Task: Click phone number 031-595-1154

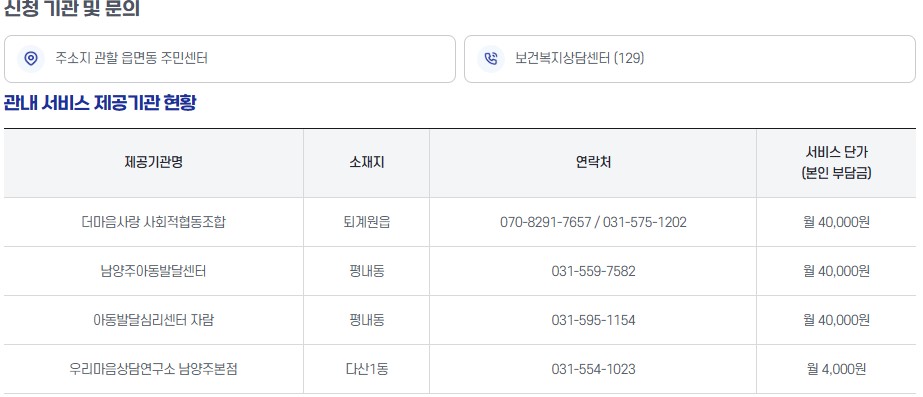Action: [593, 320]
